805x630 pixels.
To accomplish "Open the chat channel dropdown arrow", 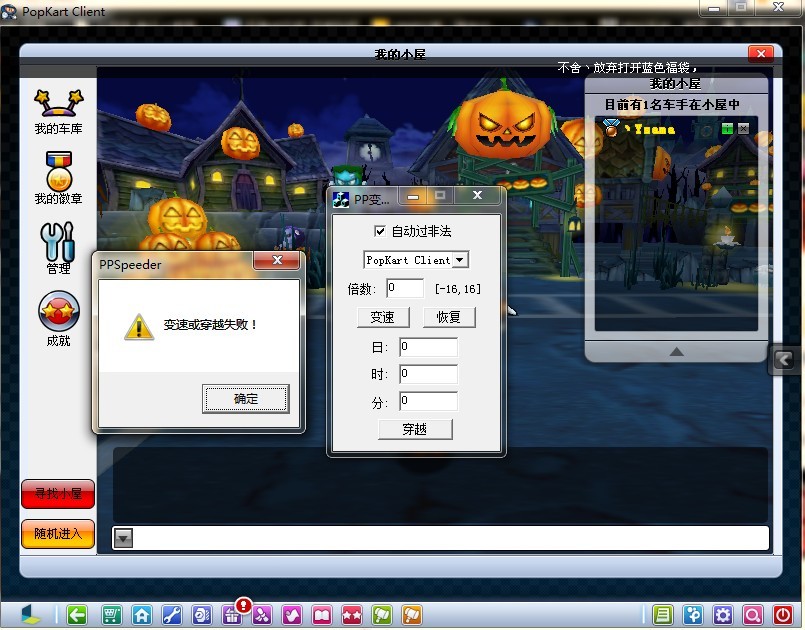I will coord(123,538).
